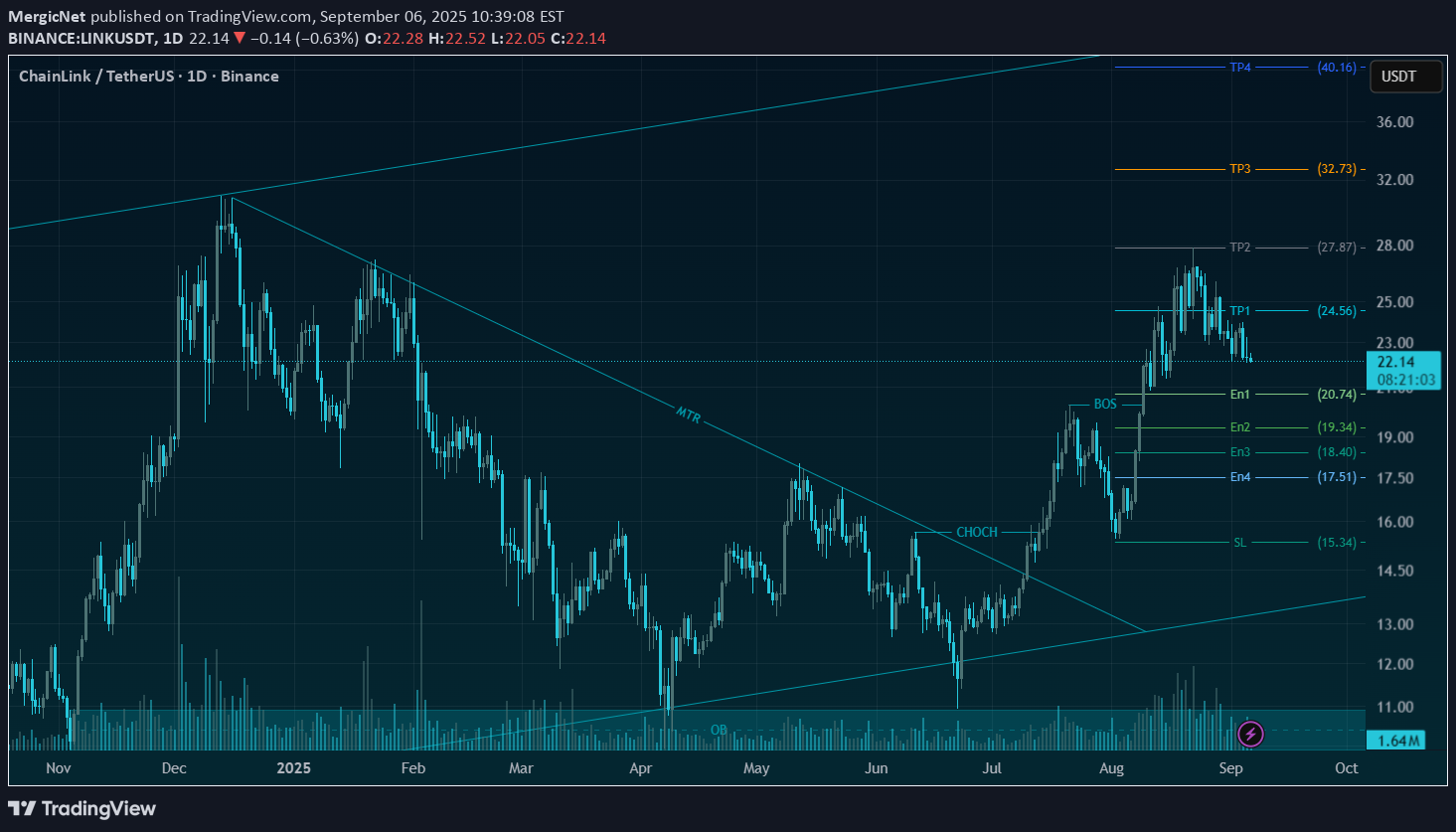The width and height of the screenshot is (1456, 832).
Task: Click the USDT currency button
Action: tap(1405, 77)
